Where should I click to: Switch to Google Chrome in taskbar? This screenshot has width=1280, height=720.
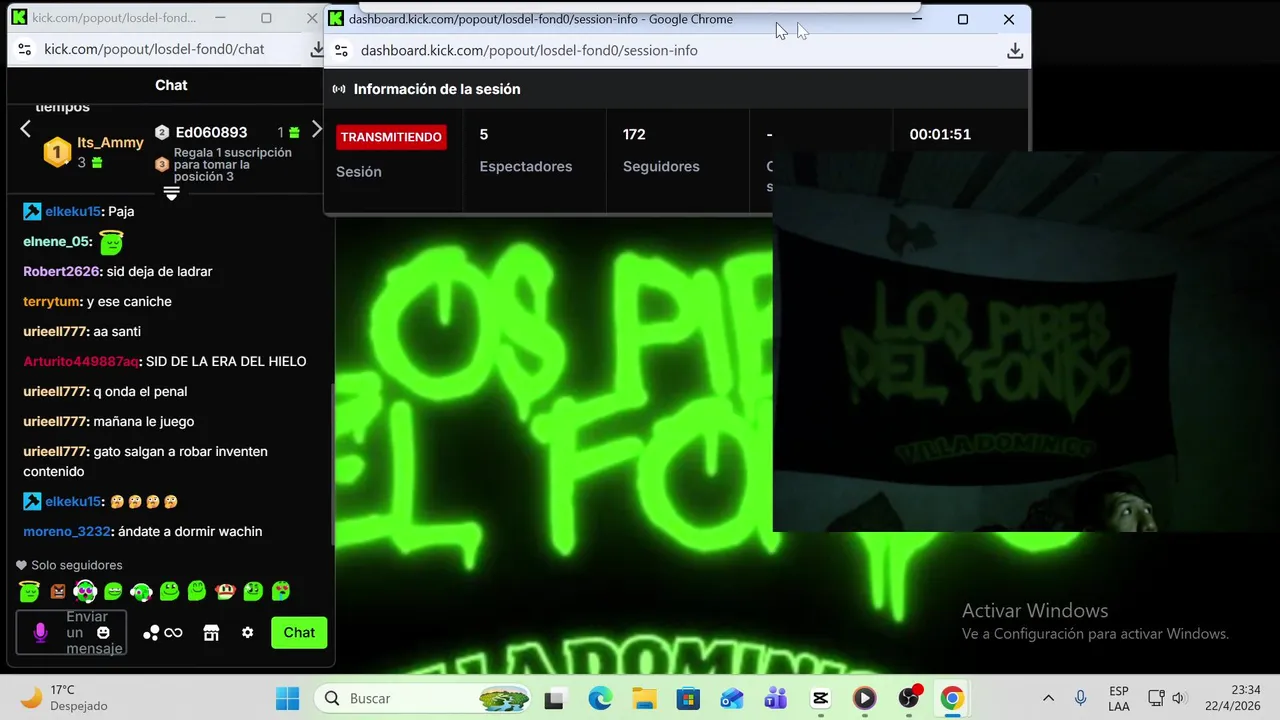click(952, 698)
